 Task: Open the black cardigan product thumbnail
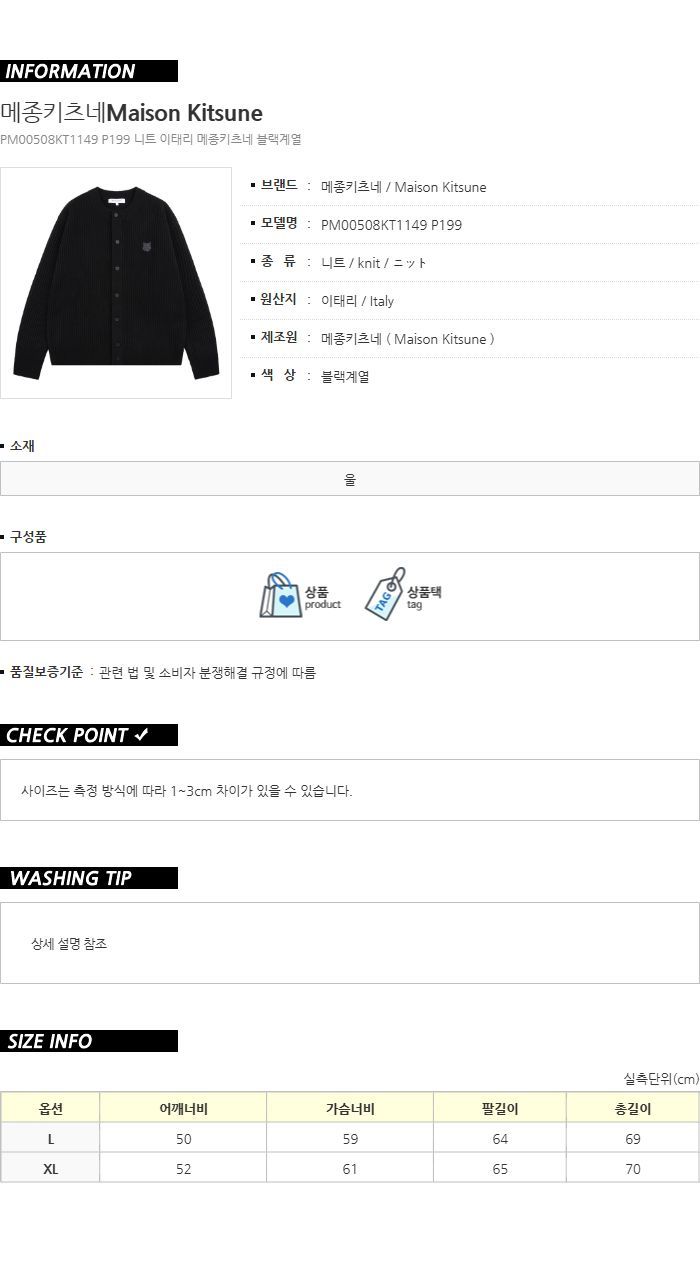tap(116, 283)
